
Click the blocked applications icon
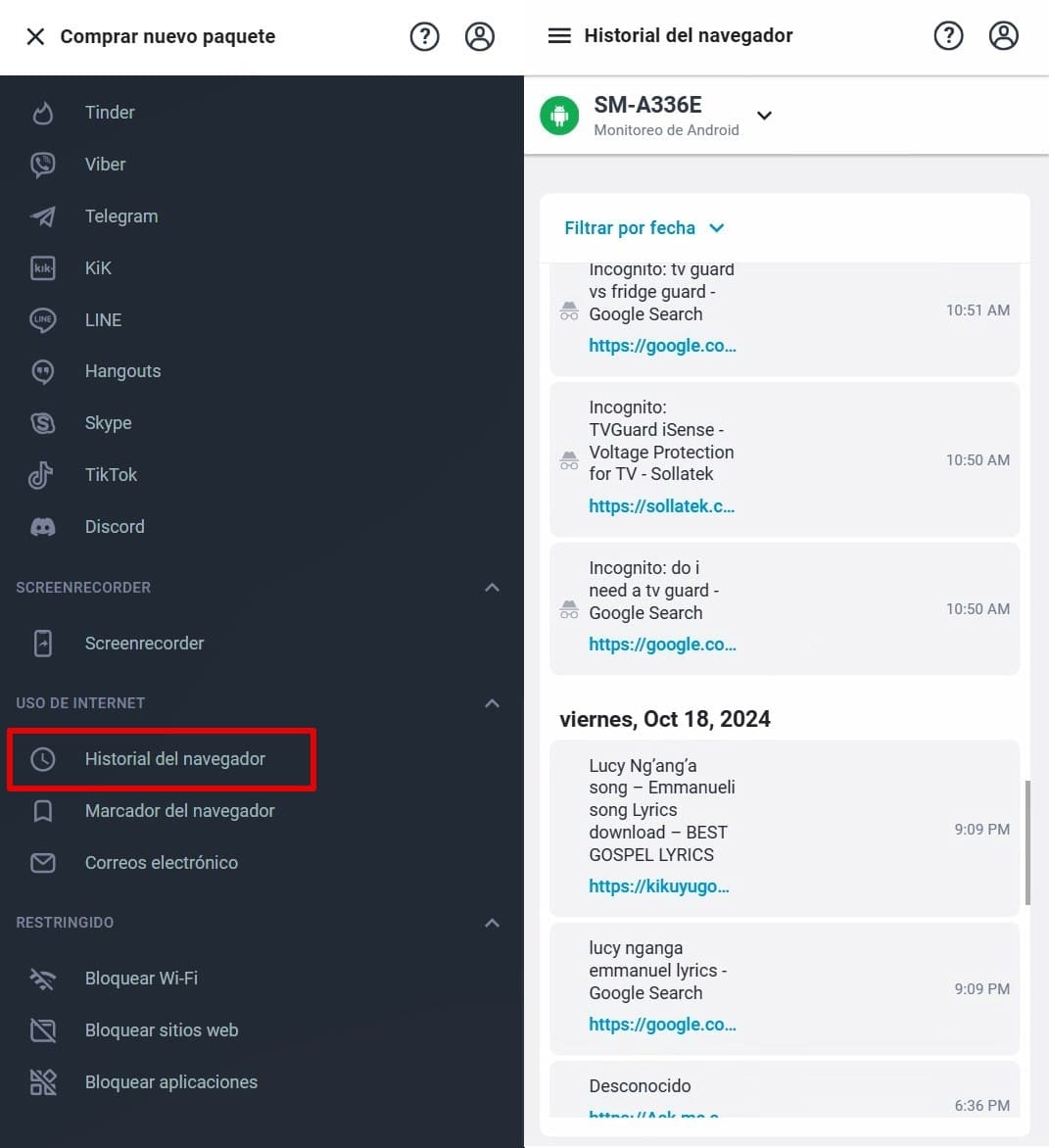[42, 1082]
